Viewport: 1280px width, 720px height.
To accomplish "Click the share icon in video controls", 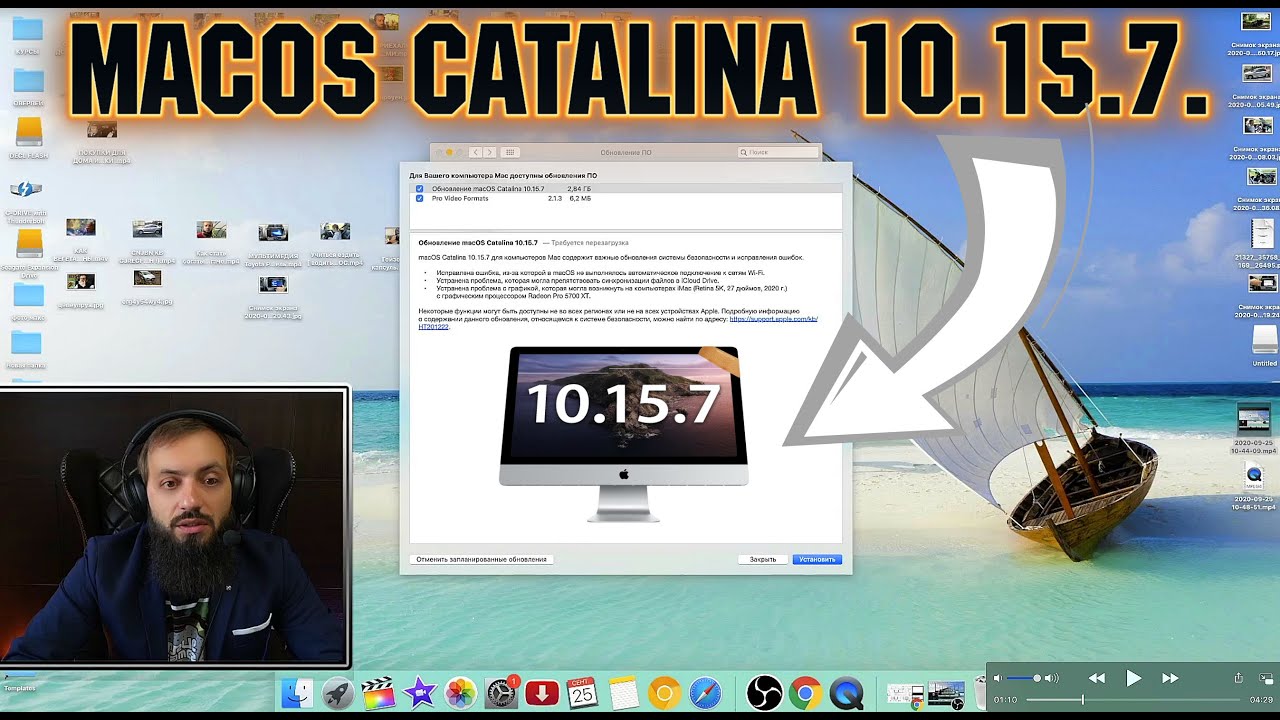I will (x=1239, y=678).
